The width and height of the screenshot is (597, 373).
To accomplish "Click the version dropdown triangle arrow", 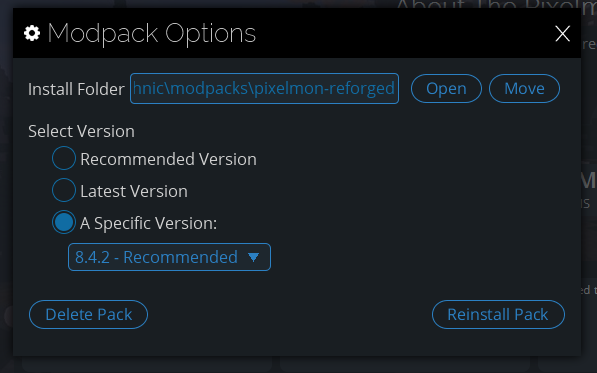I will coord(254,257).
